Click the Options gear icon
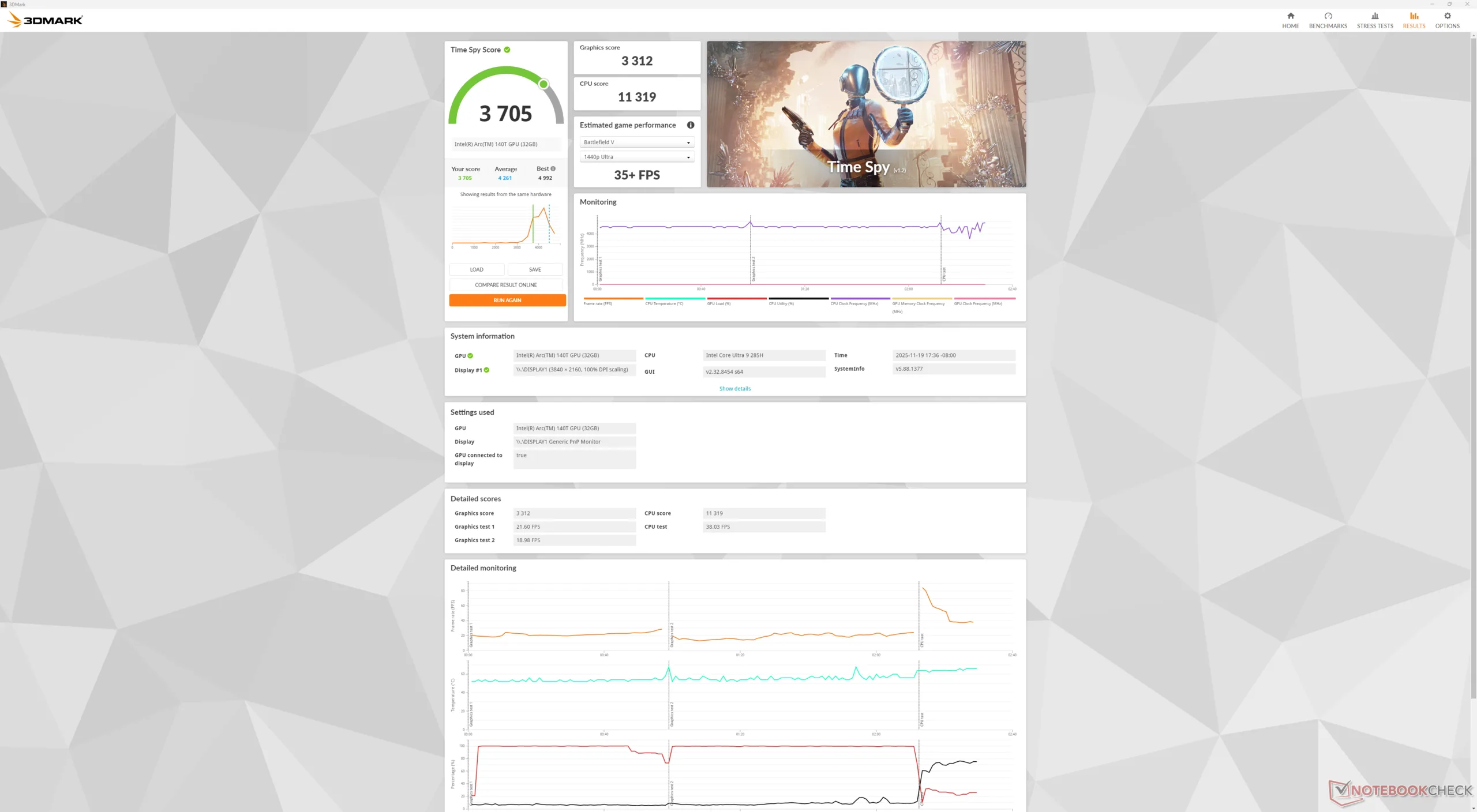The width and height of the screenshot is (1477, 812). (x=1447, y=16)
